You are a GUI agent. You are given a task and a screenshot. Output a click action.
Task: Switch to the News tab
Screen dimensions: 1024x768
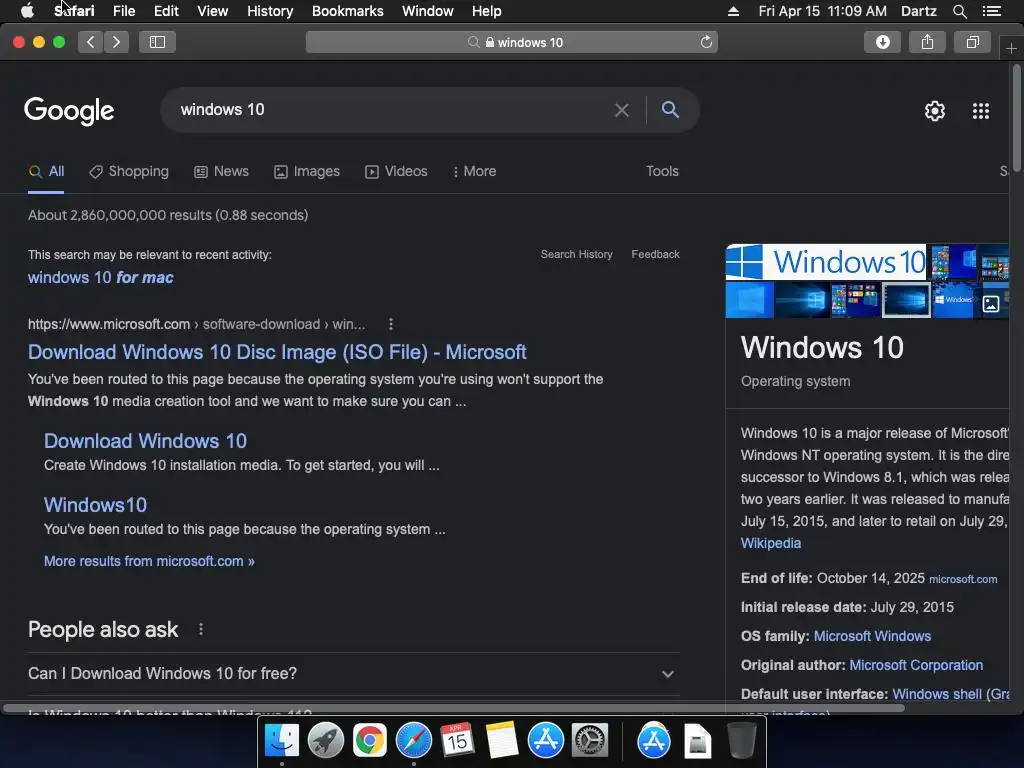point(221,171)
